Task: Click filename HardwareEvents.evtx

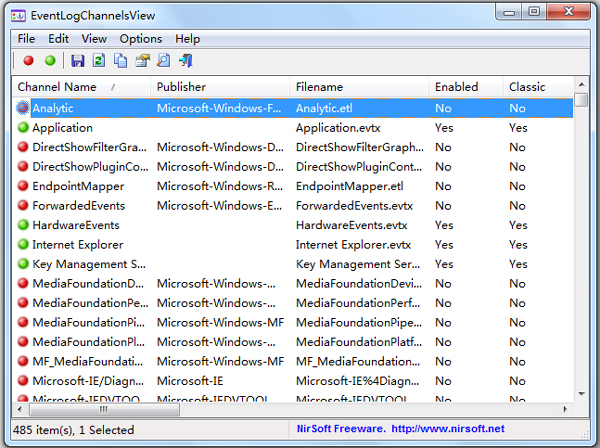Action: point(352,225)
